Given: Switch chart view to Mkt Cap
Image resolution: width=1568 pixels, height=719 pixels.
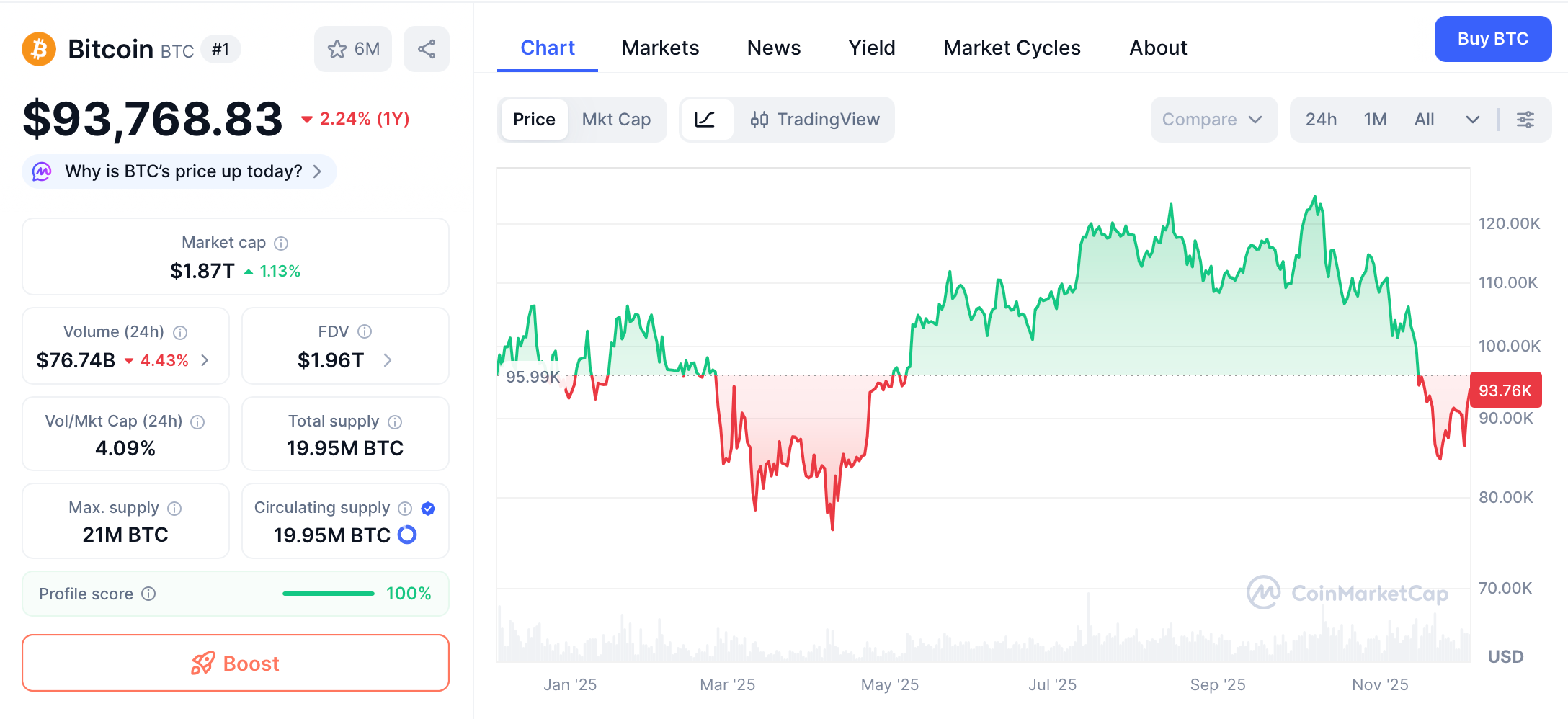Looking at the screenshot, I should click(616, 120).
